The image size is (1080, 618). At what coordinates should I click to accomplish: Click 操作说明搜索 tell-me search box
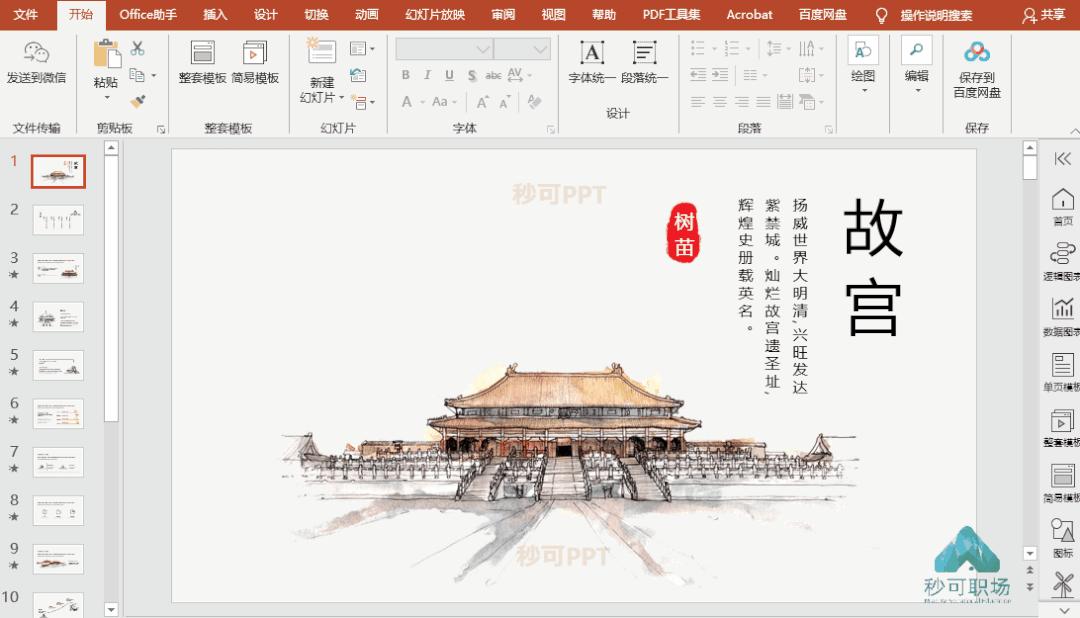[936, 15]
